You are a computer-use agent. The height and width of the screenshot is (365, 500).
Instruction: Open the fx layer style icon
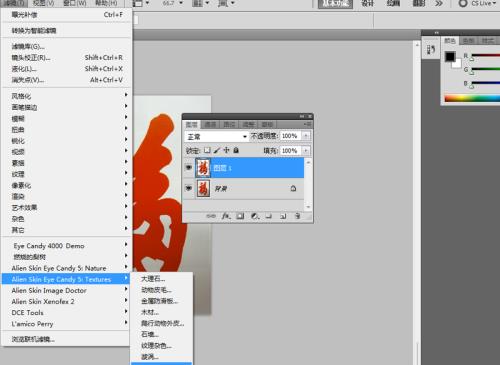click(226, 216)
